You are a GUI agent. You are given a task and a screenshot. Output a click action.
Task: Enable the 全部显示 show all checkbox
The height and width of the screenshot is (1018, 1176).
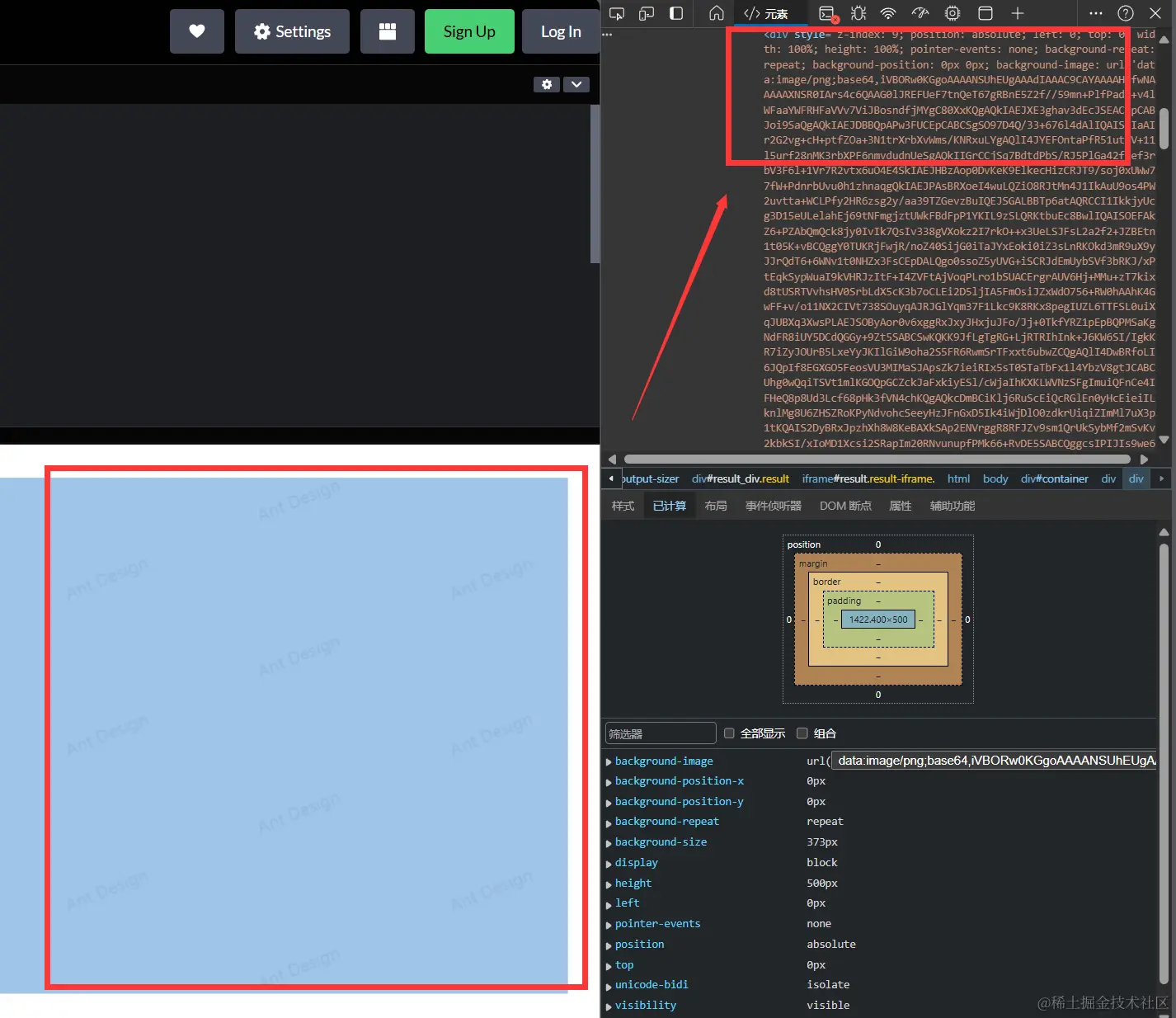(x=729, y=733)
